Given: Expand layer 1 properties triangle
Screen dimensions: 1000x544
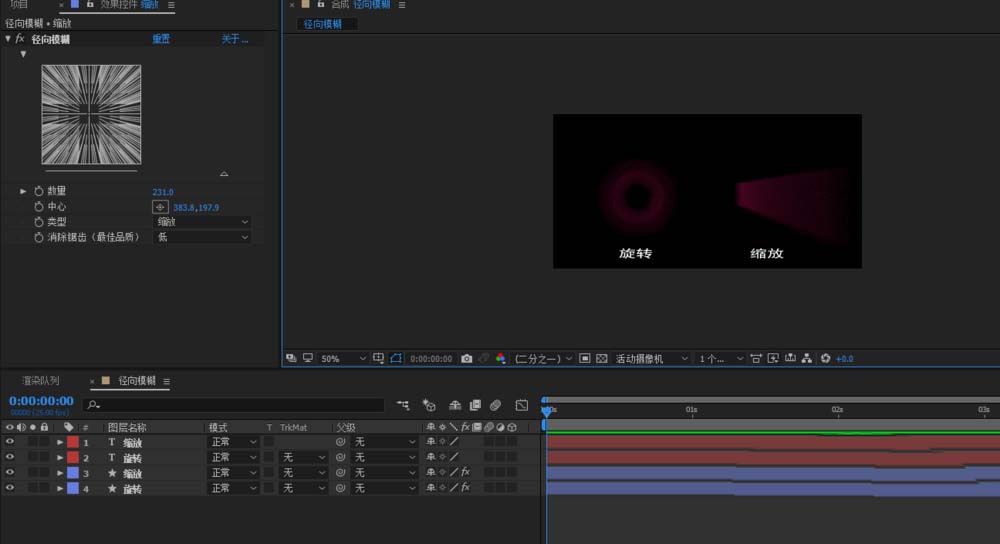Looking at the screenshot, I should pos(60,442).
